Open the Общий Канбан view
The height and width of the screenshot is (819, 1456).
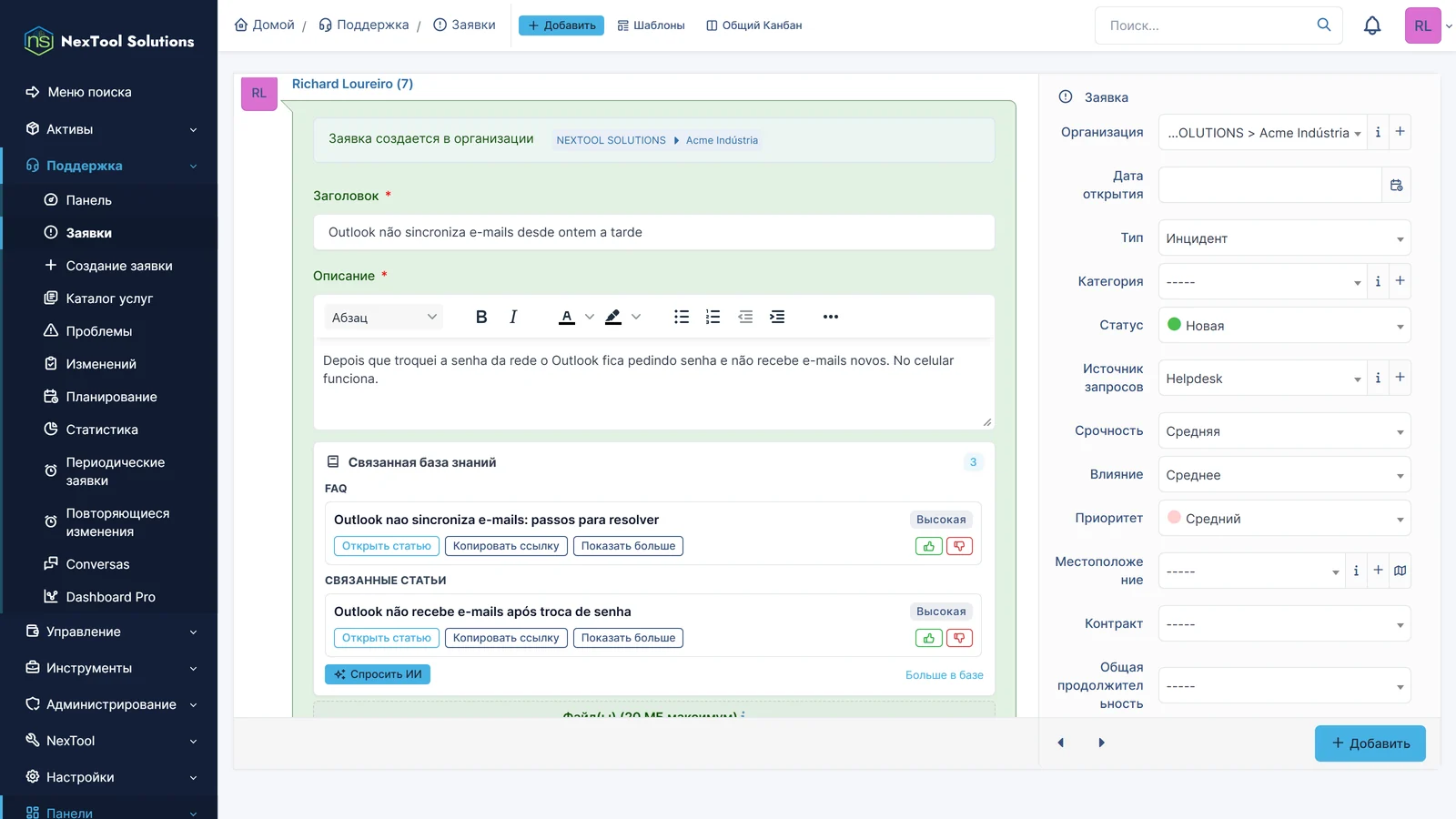754,25
